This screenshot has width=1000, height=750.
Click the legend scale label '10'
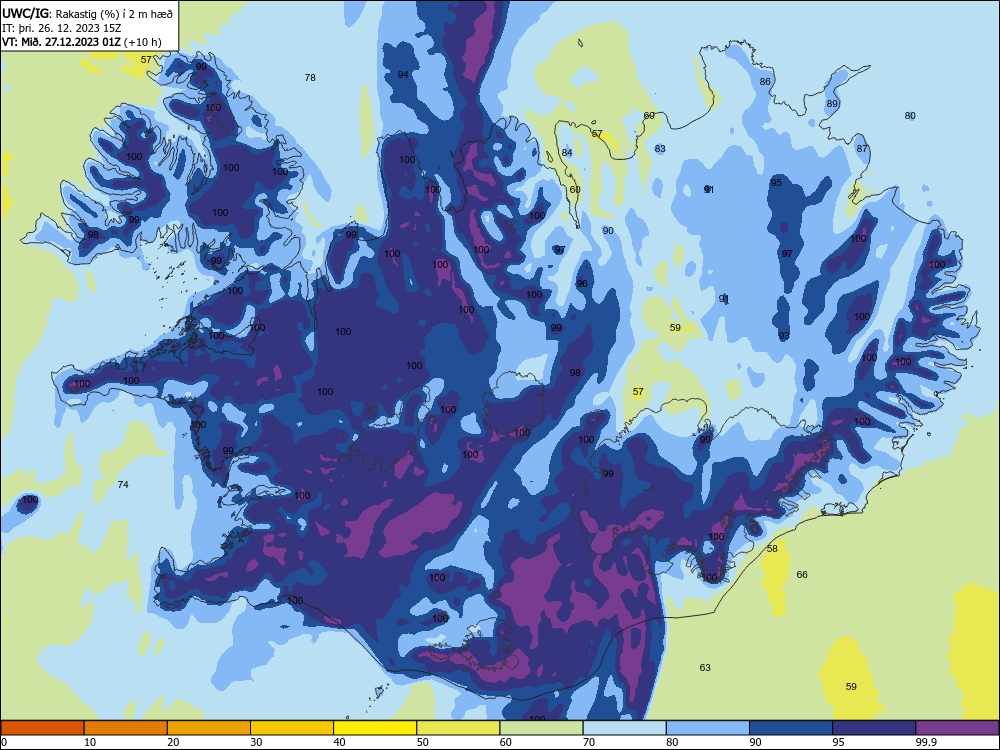[90, 742]
